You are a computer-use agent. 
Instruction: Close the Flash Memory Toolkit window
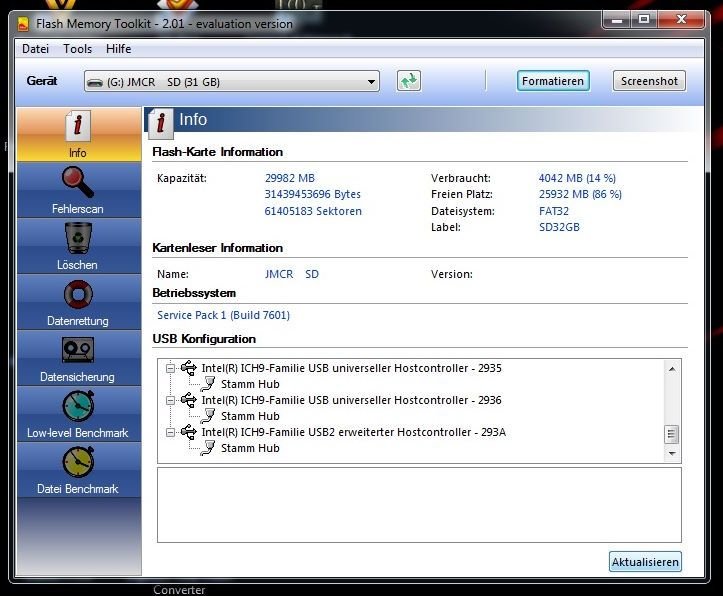[x=681, y=19]
